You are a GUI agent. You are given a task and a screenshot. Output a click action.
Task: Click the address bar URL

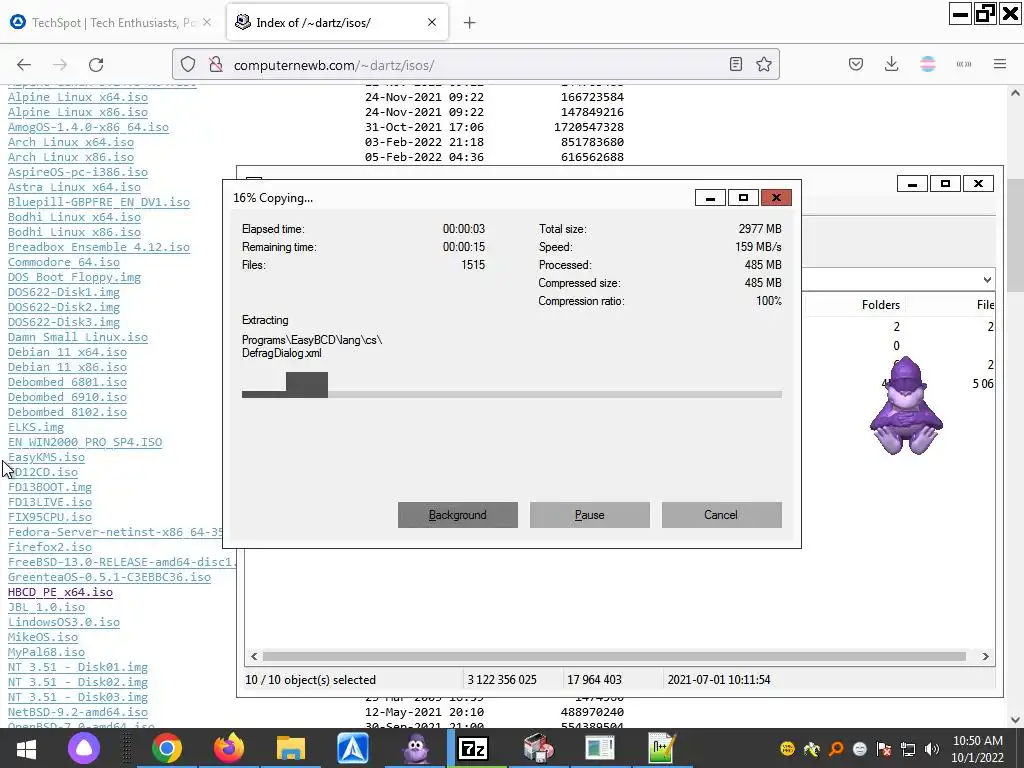(334, 65)
